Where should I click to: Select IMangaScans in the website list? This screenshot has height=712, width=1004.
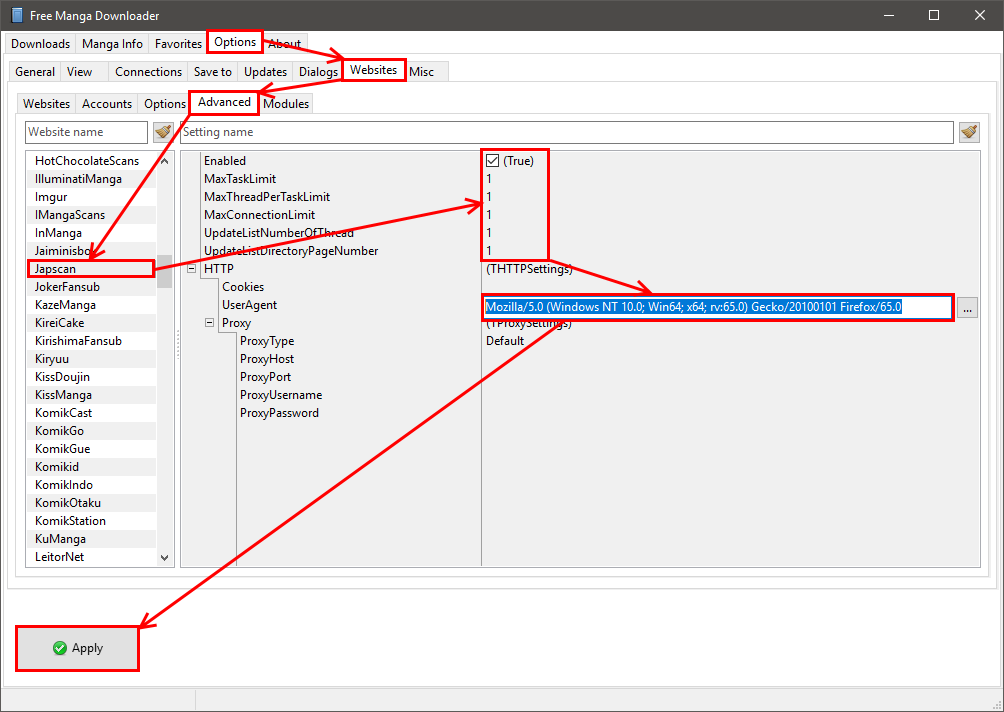[90, 214]
